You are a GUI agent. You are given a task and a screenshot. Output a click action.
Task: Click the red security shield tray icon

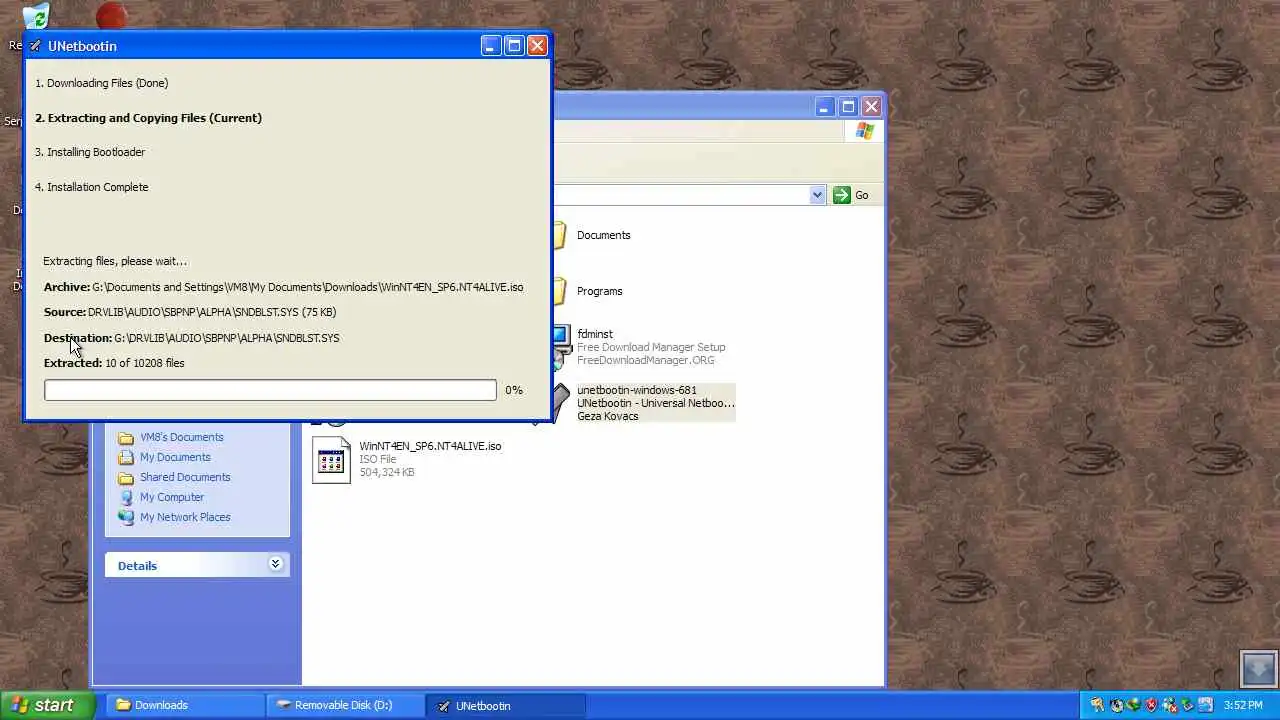(1151, 705)
